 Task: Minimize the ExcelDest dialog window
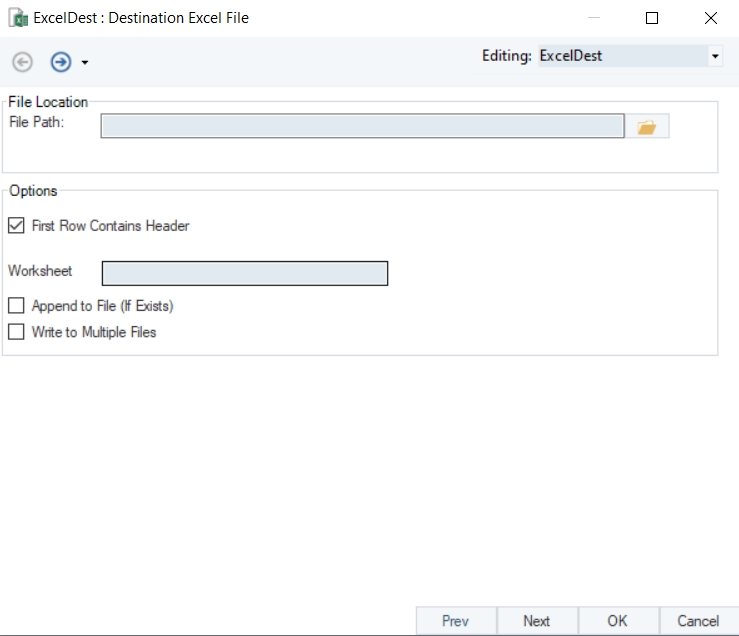pos(594,18)
